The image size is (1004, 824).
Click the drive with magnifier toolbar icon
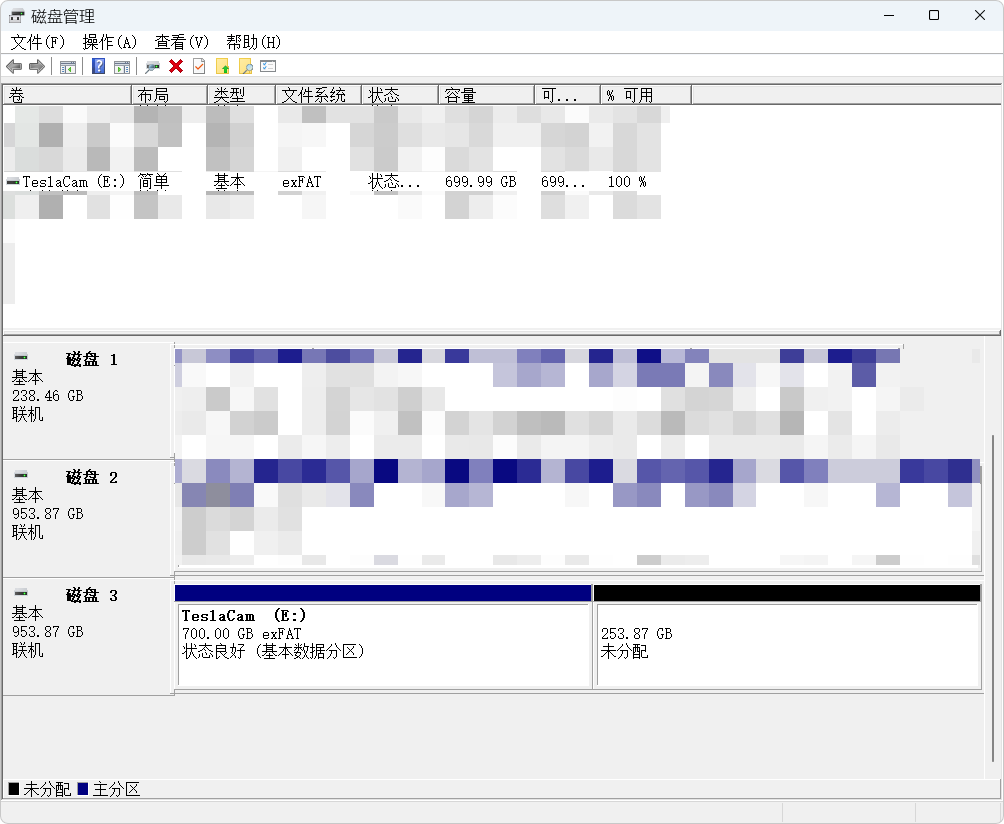point(152,67)
